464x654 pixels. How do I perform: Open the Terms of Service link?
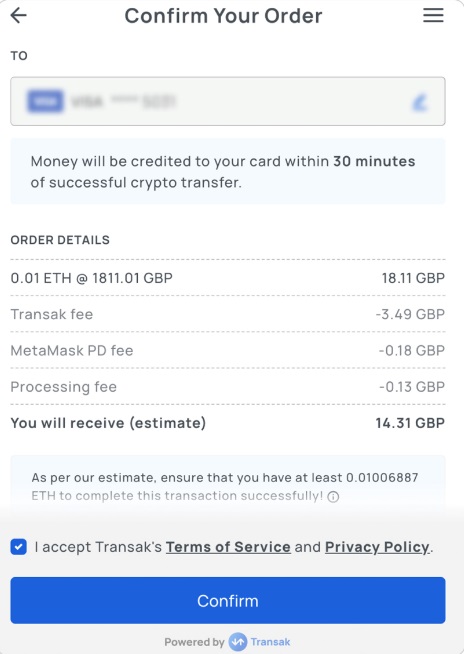[228, 547]
